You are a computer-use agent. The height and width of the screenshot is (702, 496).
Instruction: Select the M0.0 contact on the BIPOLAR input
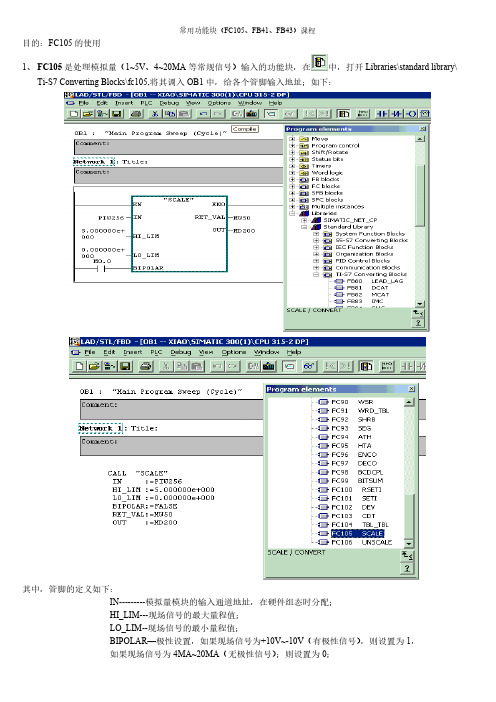[x=102, y=269]
